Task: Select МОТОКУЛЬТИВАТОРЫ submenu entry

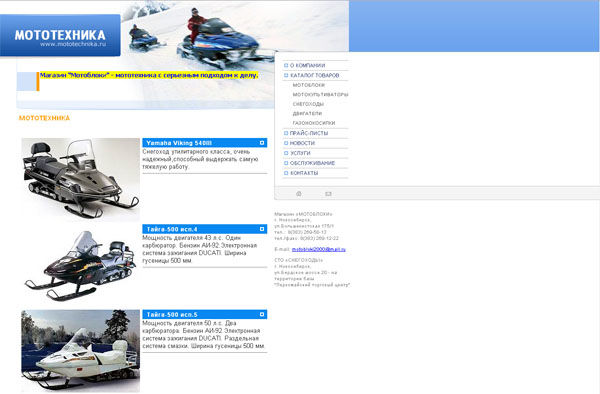Action: (320, 94)
